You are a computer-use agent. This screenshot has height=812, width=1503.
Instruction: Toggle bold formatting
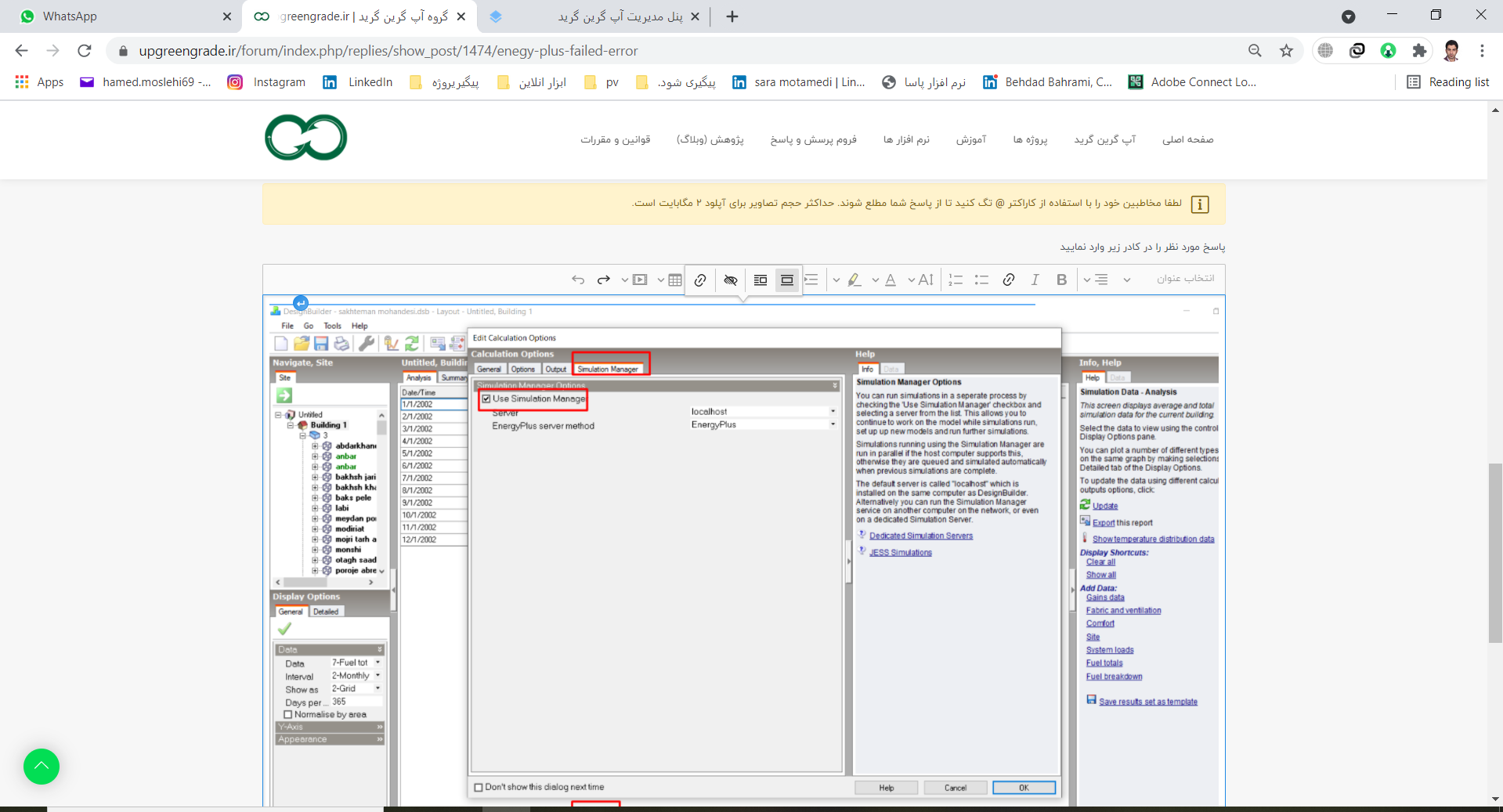[x=1061, y=280]
